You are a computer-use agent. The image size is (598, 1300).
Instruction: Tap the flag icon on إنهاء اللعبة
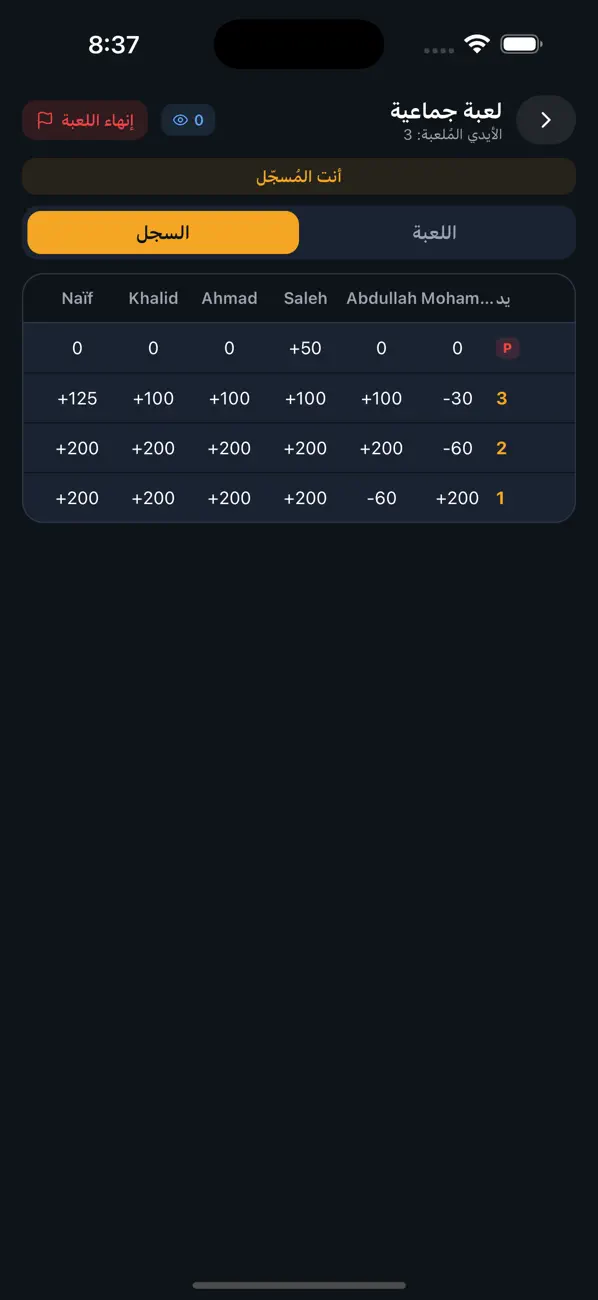tap(45, 120)
